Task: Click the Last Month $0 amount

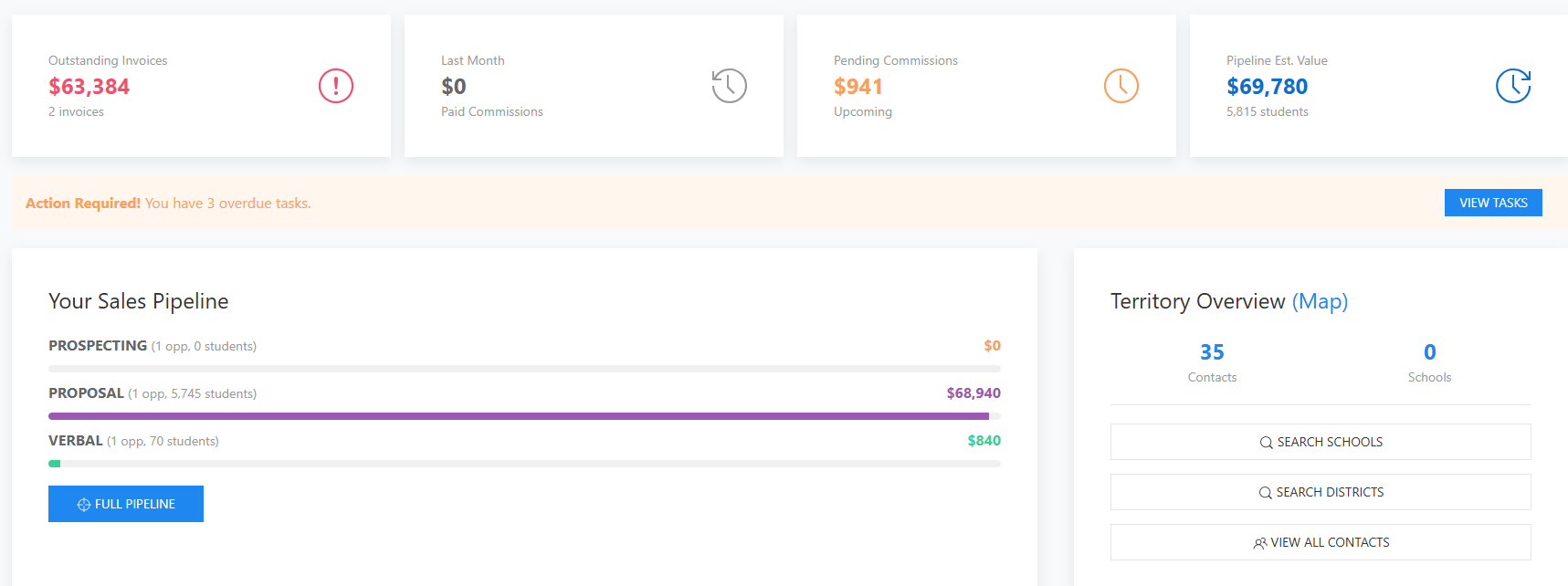Action: pyautogui.click(x=454, y=87)
